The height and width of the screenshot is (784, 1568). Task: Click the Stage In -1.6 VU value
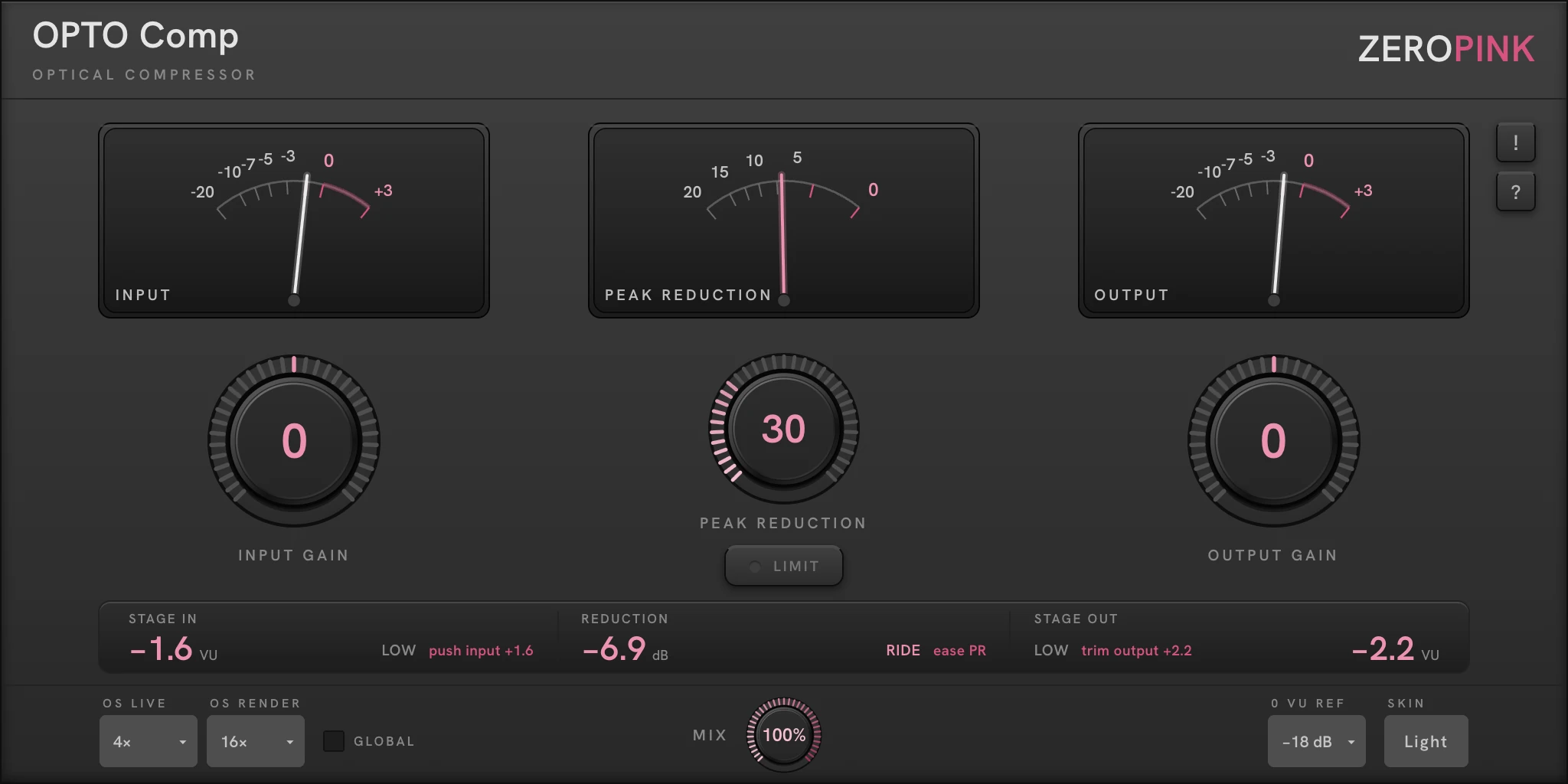tap(174, 649)
